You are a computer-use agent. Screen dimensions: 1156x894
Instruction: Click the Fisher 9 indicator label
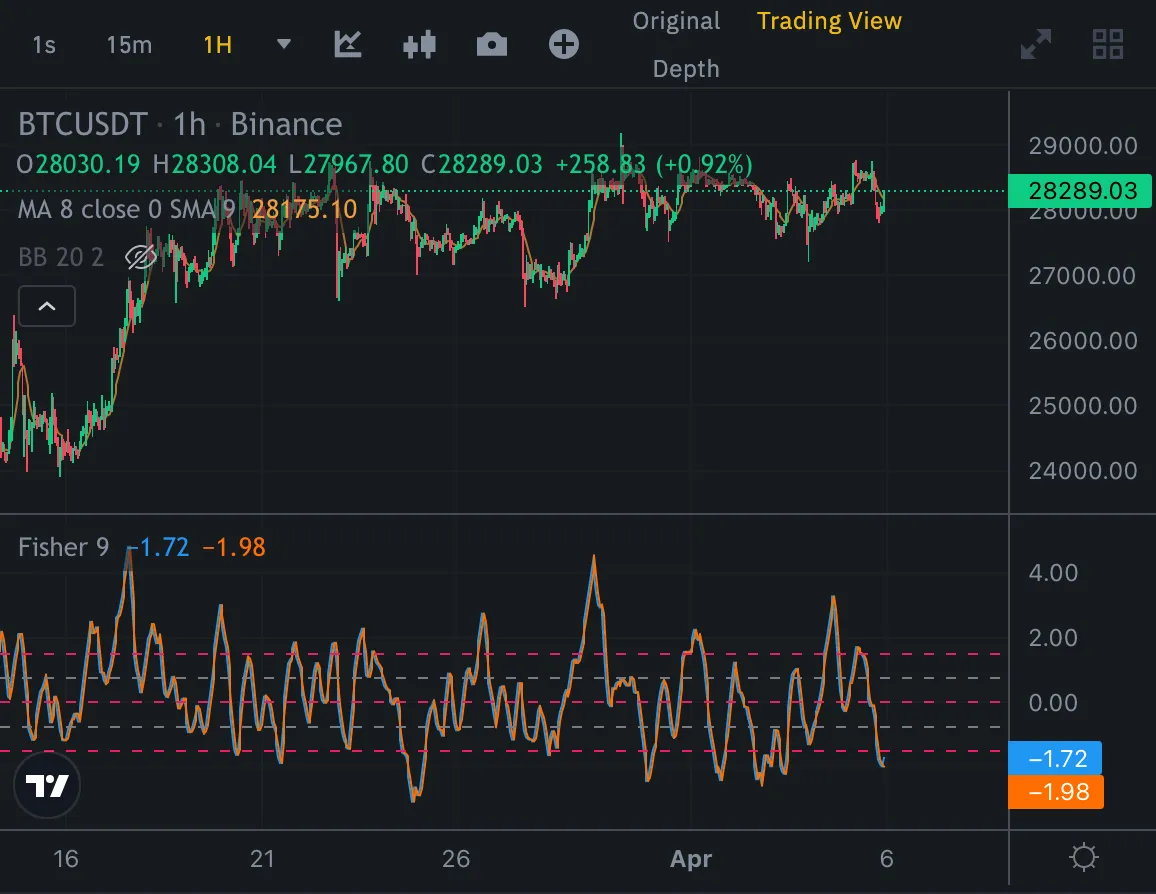pos(63,547)
